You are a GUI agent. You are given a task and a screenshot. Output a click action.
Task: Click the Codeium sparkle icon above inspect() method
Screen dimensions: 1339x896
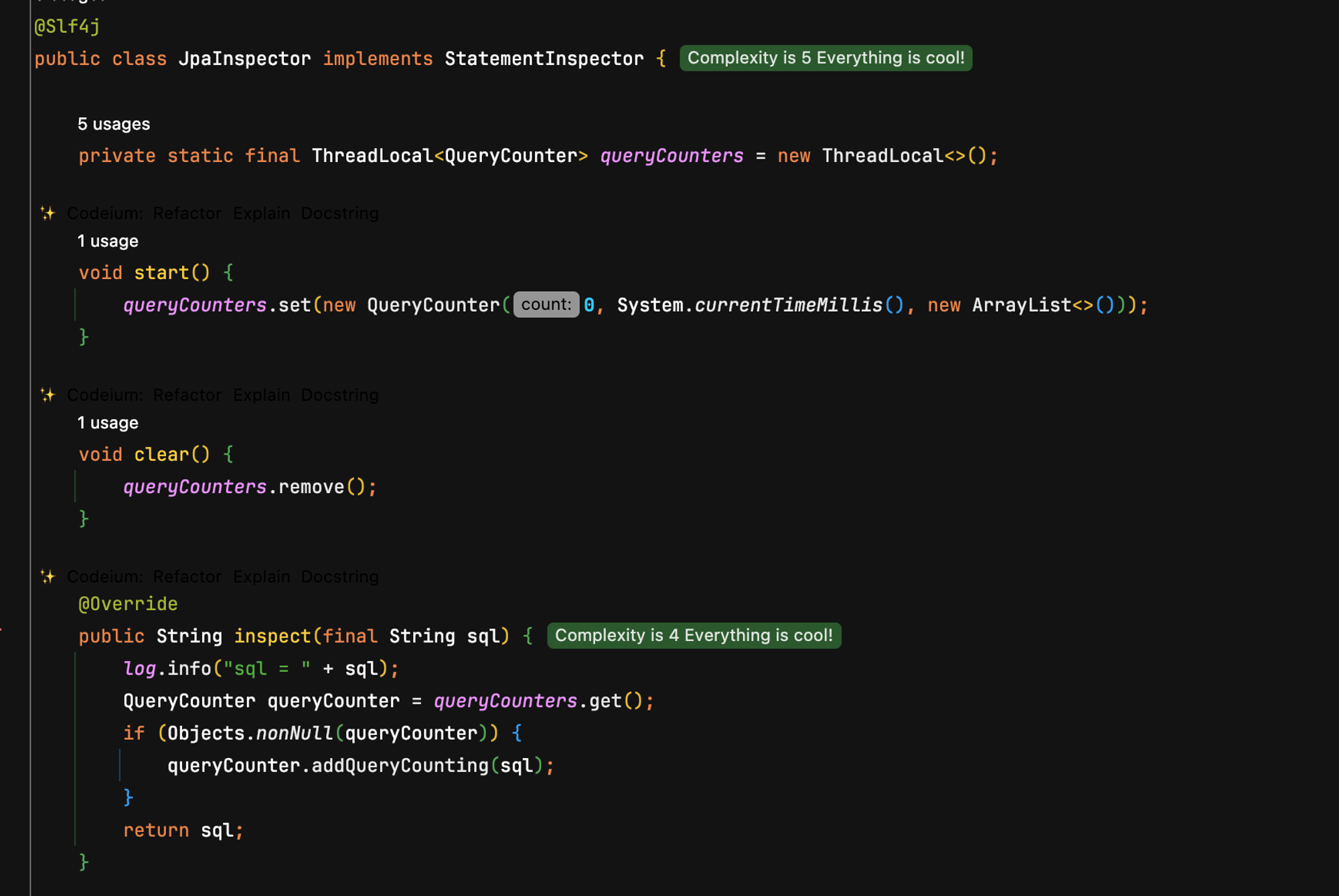[48, 577]
